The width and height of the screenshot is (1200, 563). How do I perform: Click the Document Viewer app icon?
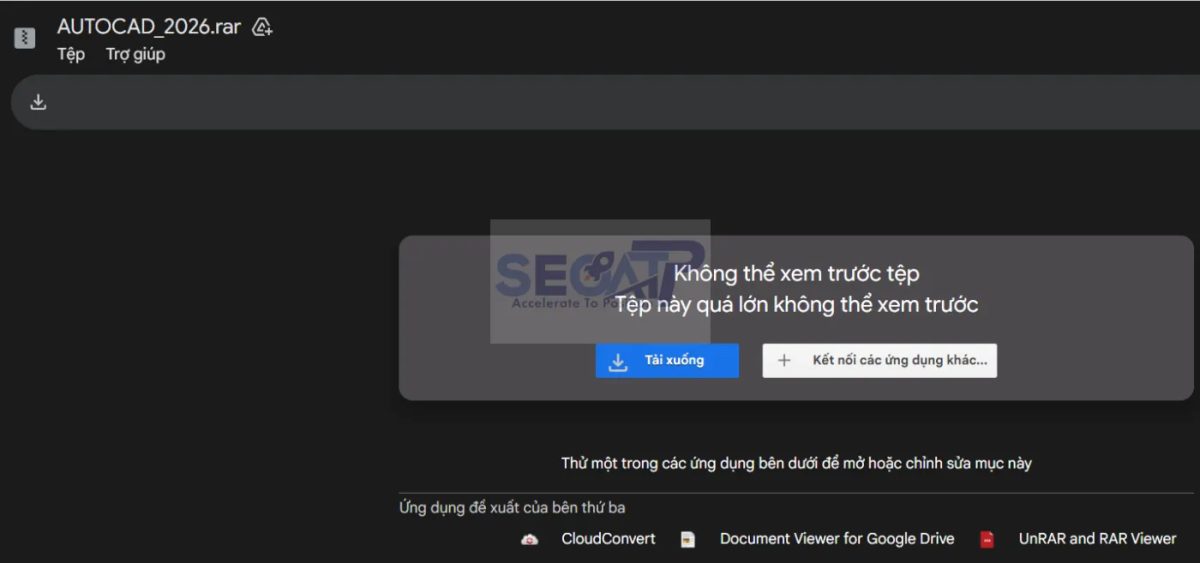click(688, 539)
